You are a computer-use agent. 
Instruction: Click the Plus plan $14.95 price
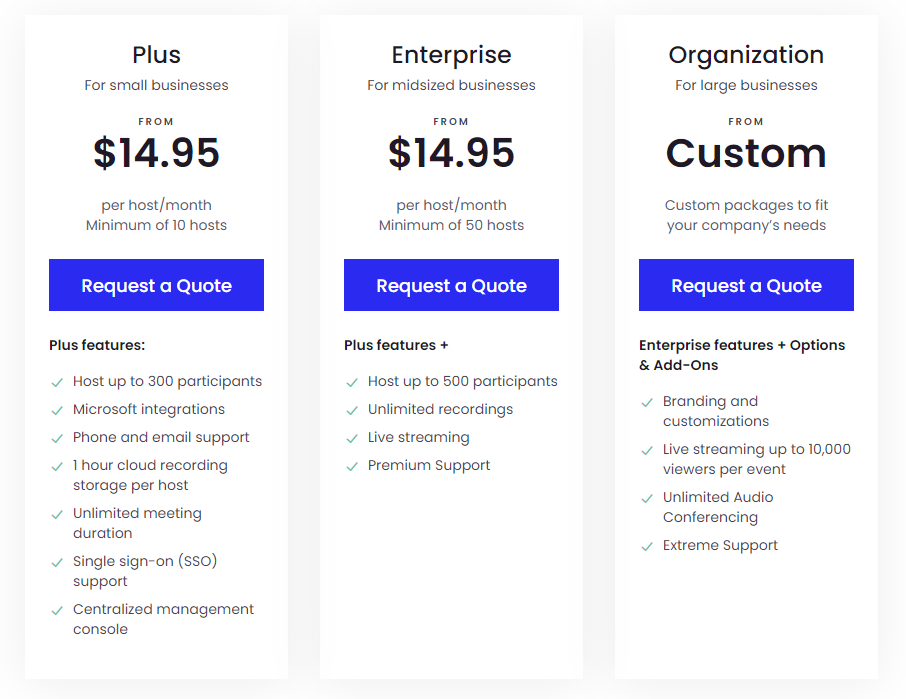(x=156, y=153)
